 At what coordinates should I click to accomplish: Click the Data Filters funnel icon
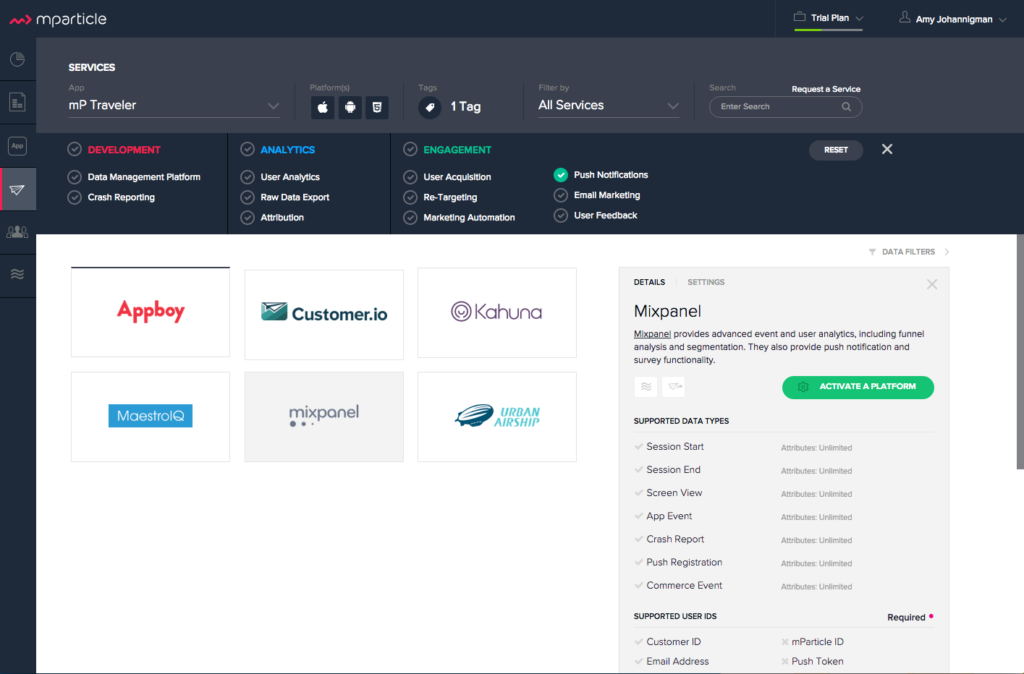[x=872, y=252]
